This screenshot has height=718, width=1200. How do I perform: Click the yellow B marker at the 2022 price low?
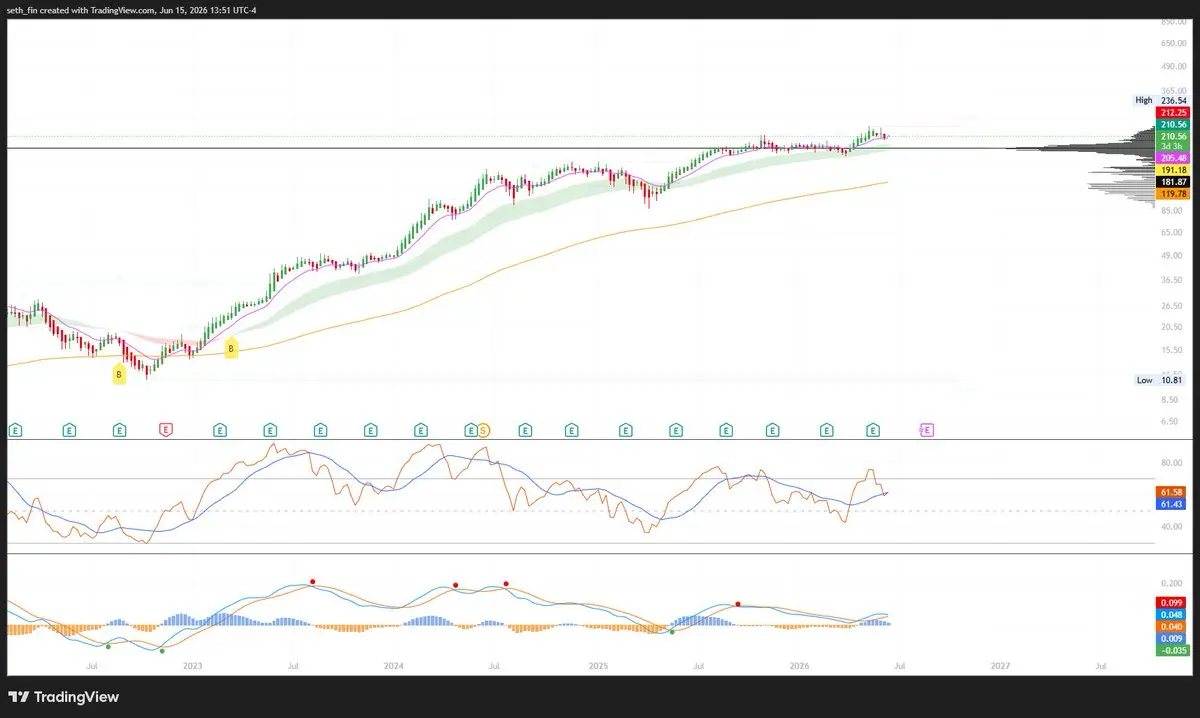point(119,375)
